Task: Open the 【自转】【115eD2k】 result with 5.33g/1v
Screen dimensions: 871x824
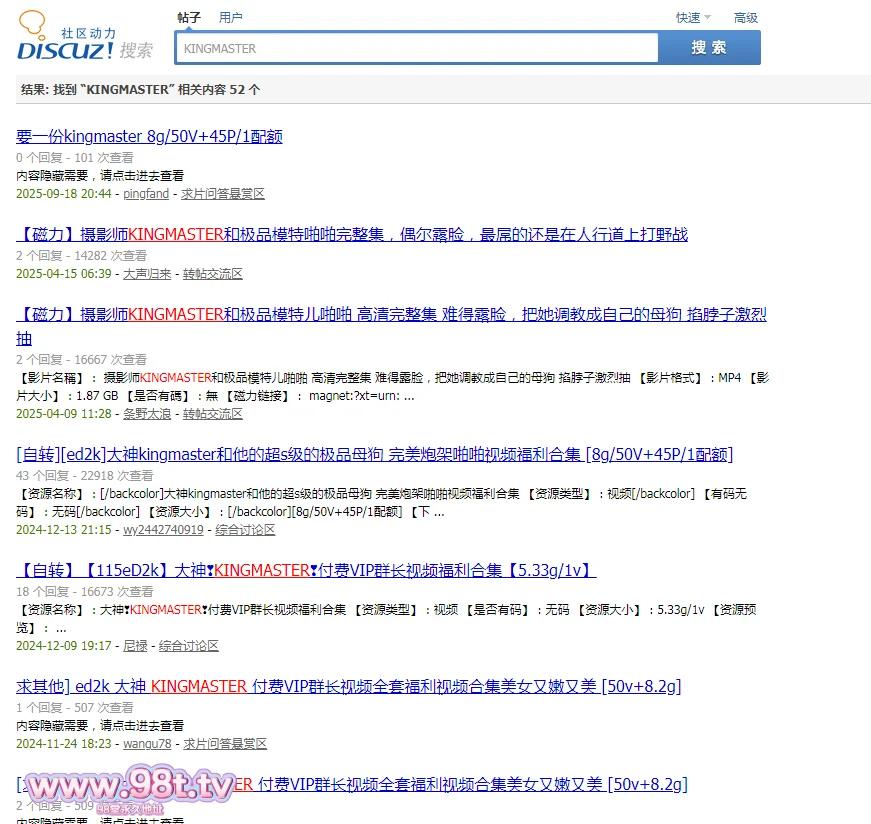Action: [306, 570]
